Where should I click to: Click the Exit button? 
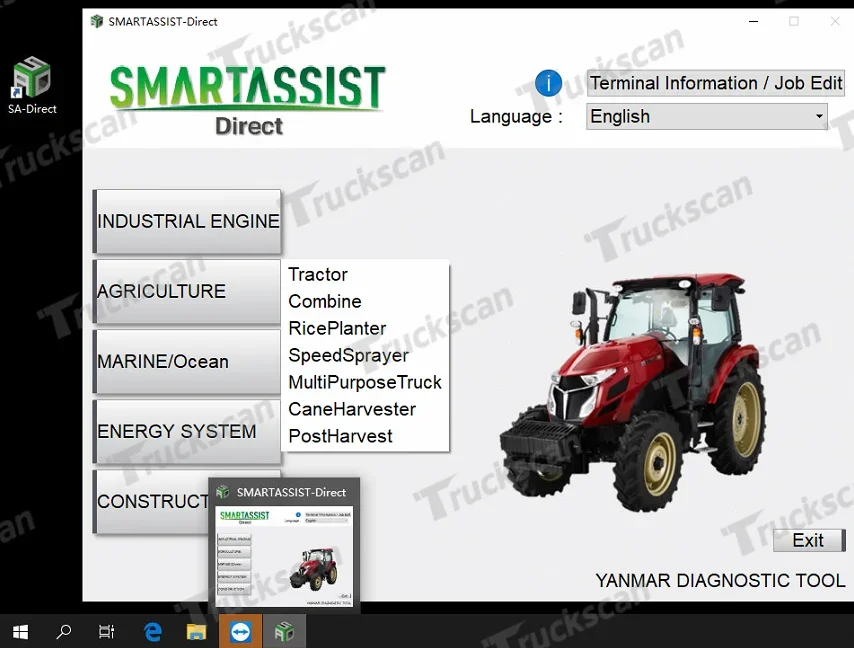[x=808, y=540]
